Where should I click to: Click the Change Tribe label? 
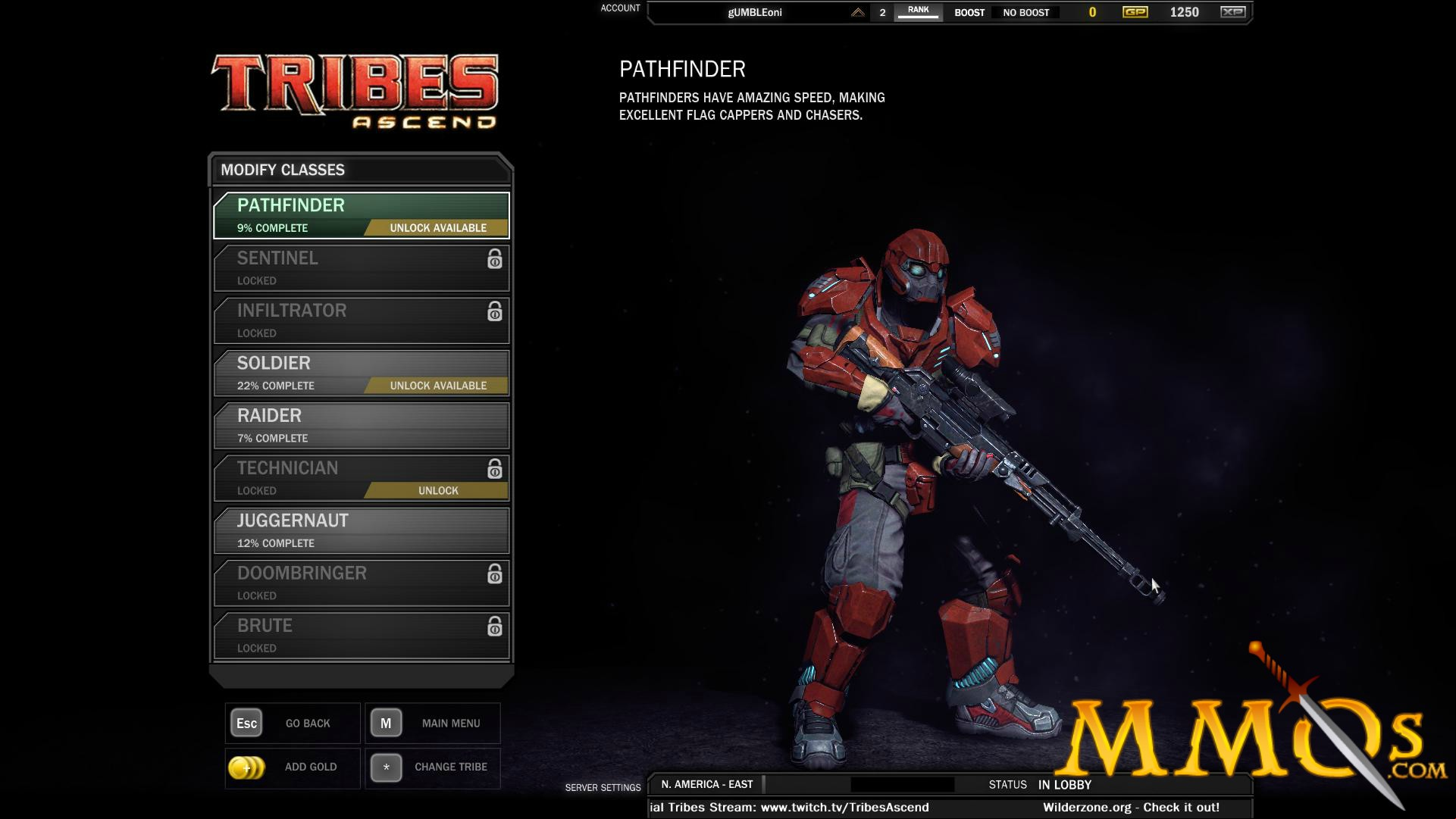coord(451,767)
